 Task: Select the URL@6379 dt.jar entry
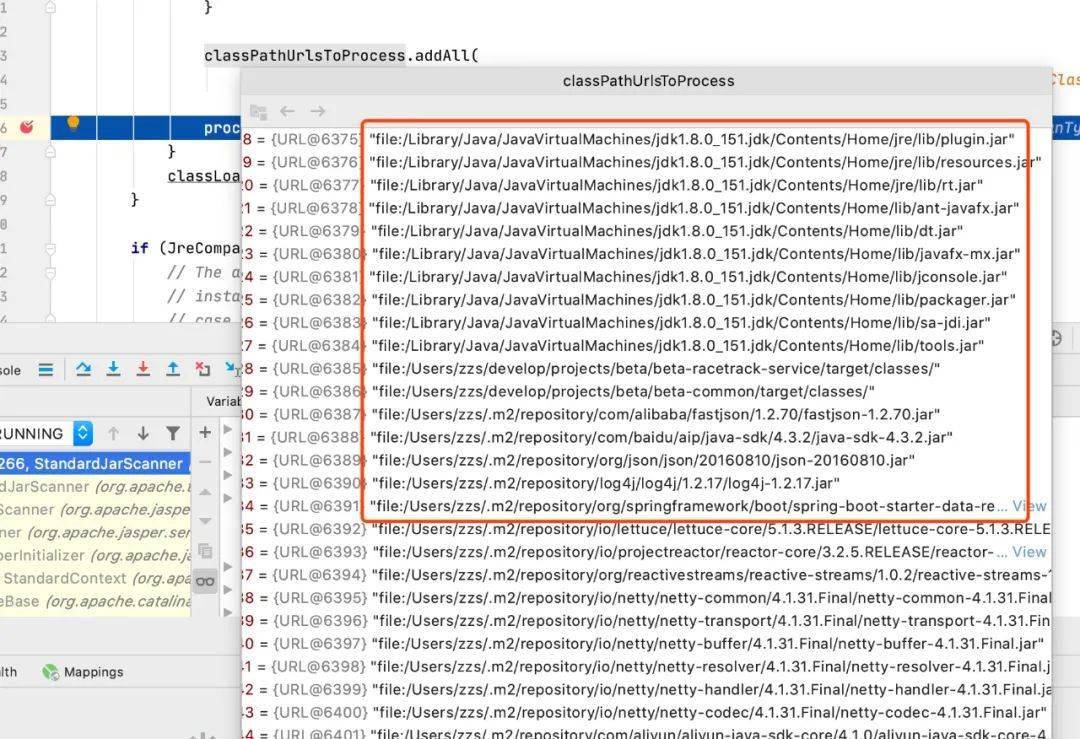pos(646,231)
